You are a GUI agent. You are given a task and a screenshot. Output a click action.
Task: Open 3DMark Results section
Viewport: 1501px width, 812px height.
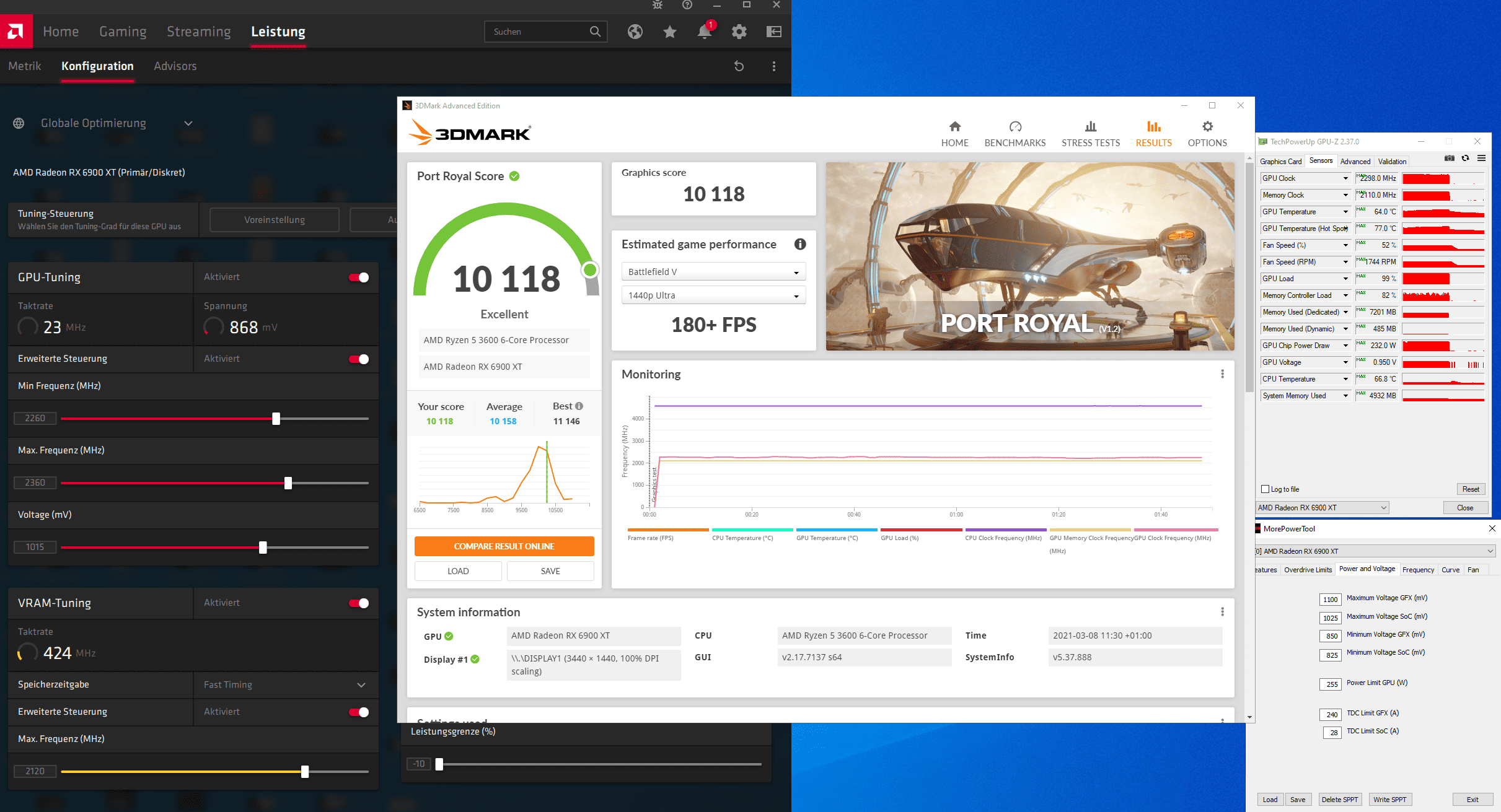coord(1154,134)
